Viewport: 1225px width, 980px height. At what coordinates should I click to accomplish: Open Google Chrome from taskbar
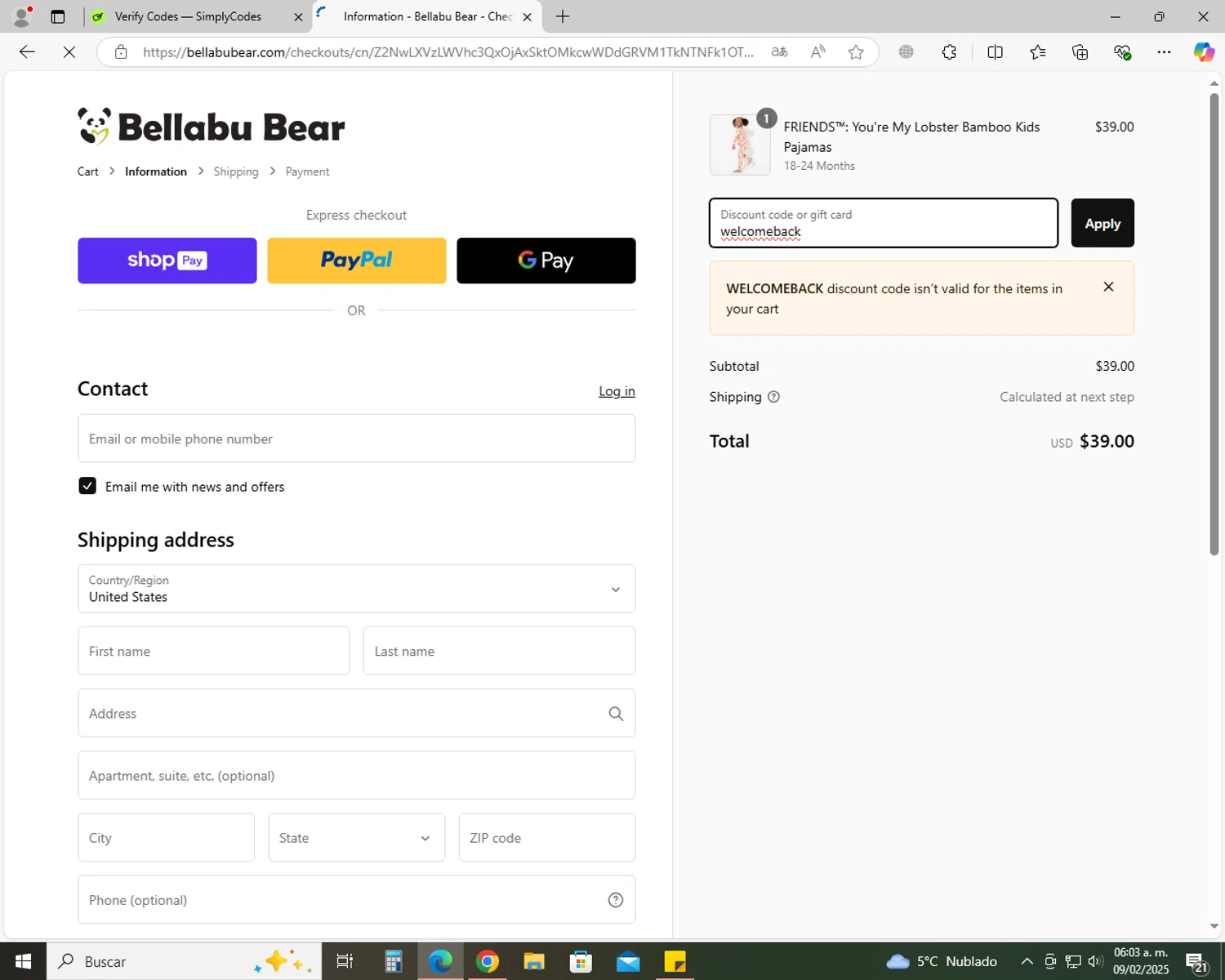(488, 961)
